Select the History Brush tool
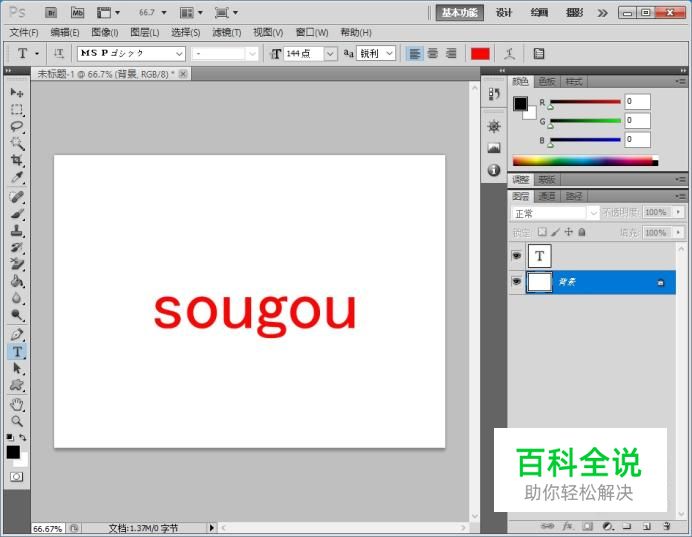Image resolution: width=692 pixels, height=537 pixels. 17,248
